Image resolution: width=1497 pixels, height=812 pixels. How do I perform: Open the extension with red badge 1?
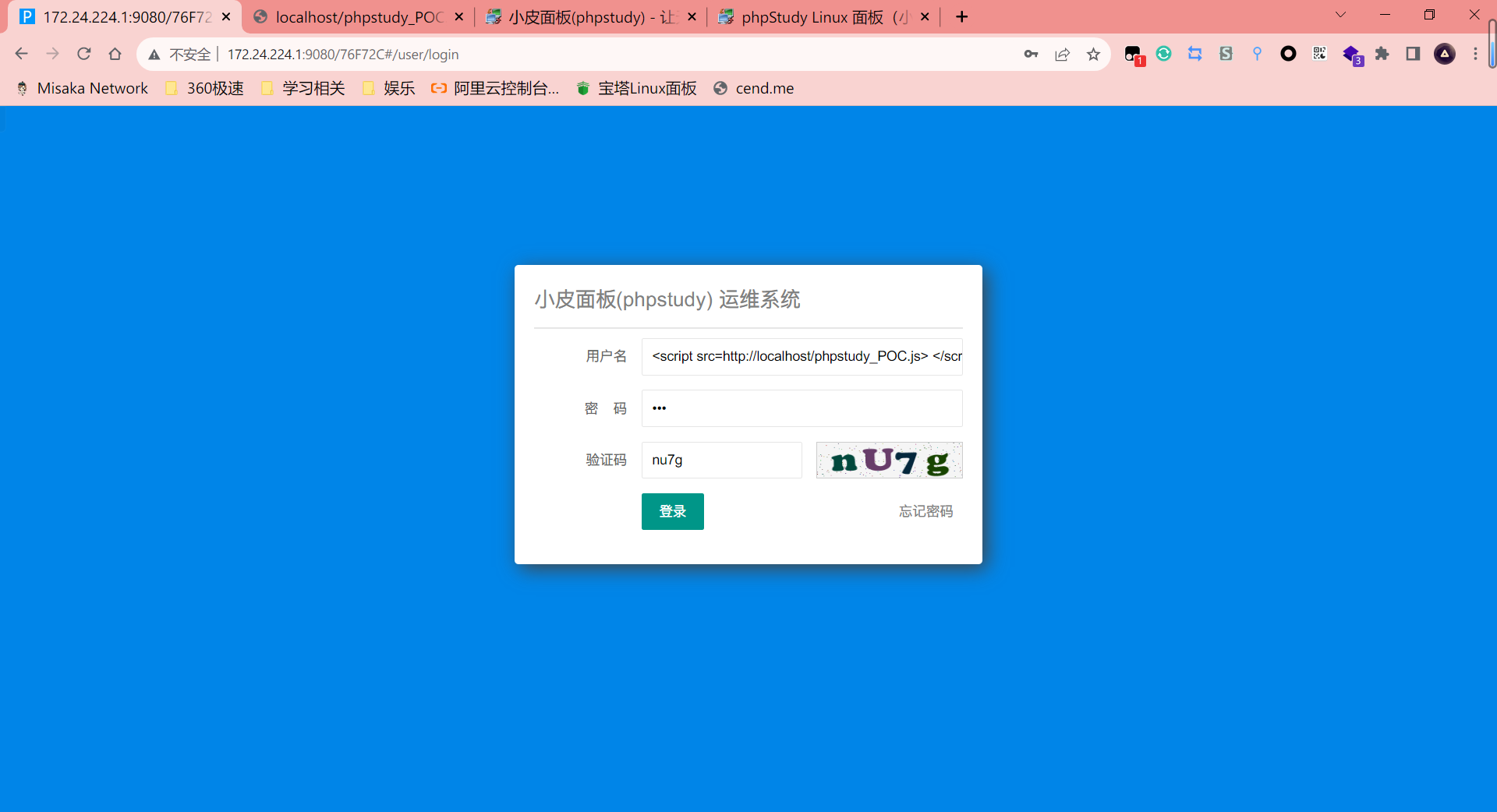coord(1133,55)
